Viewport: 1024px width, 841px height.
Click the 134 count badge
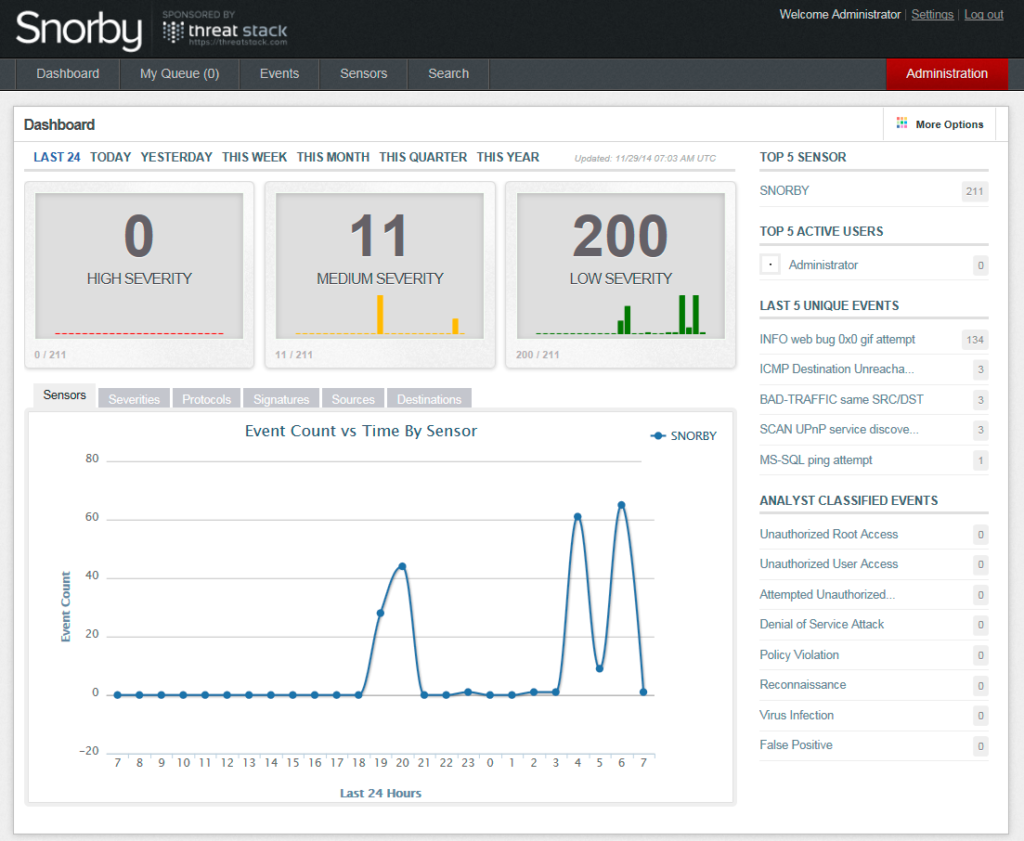pos(975,340)
